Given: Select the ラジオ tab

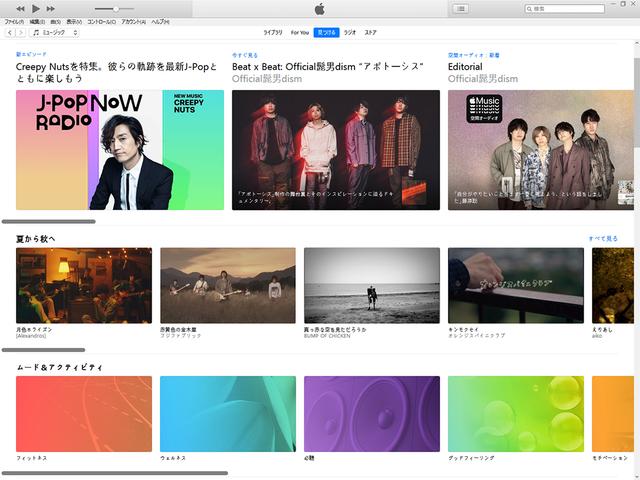Looking at the screenshot, I should pyautogui.click(x=350, y=33).
